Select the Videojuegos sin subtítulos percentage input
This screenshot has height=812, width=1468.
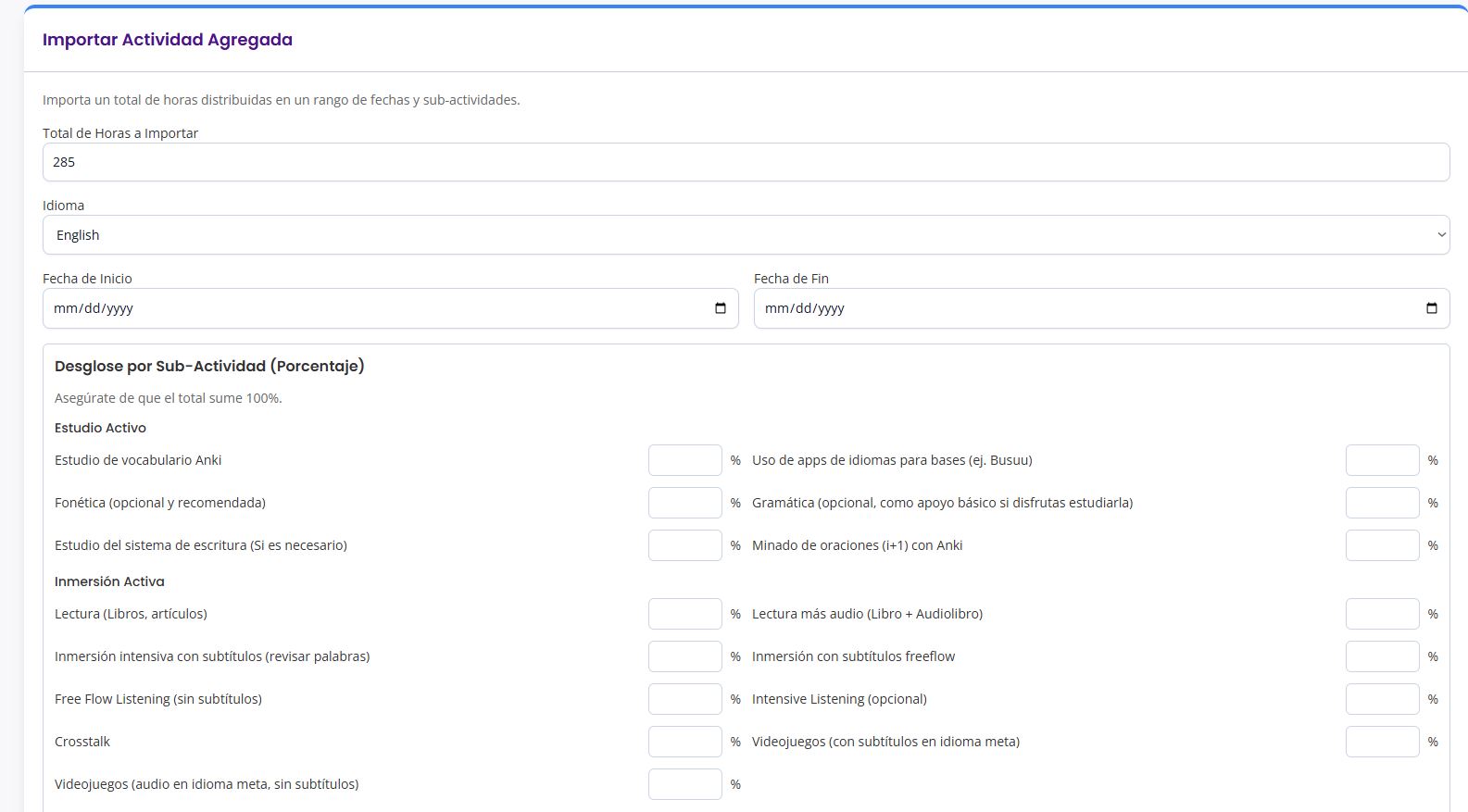(684, 784)
